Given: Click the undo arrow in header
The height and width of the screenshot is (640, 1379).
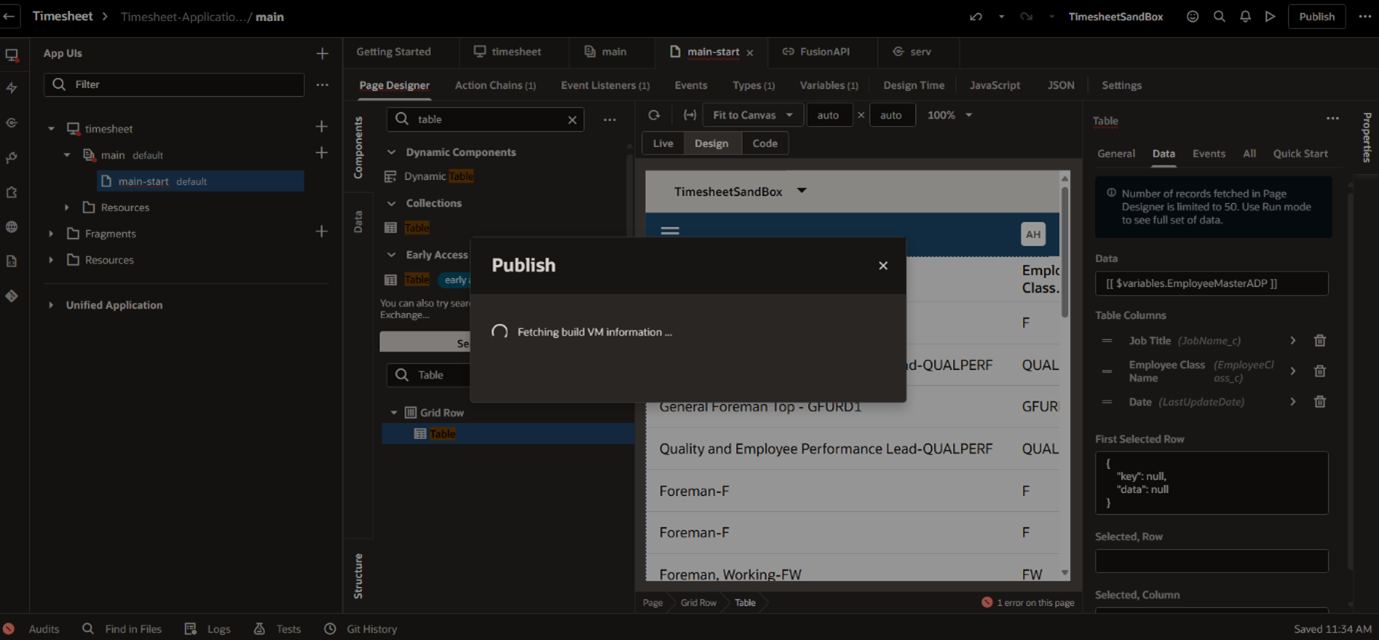Looking at the screenshot, I should pos(976,16).
